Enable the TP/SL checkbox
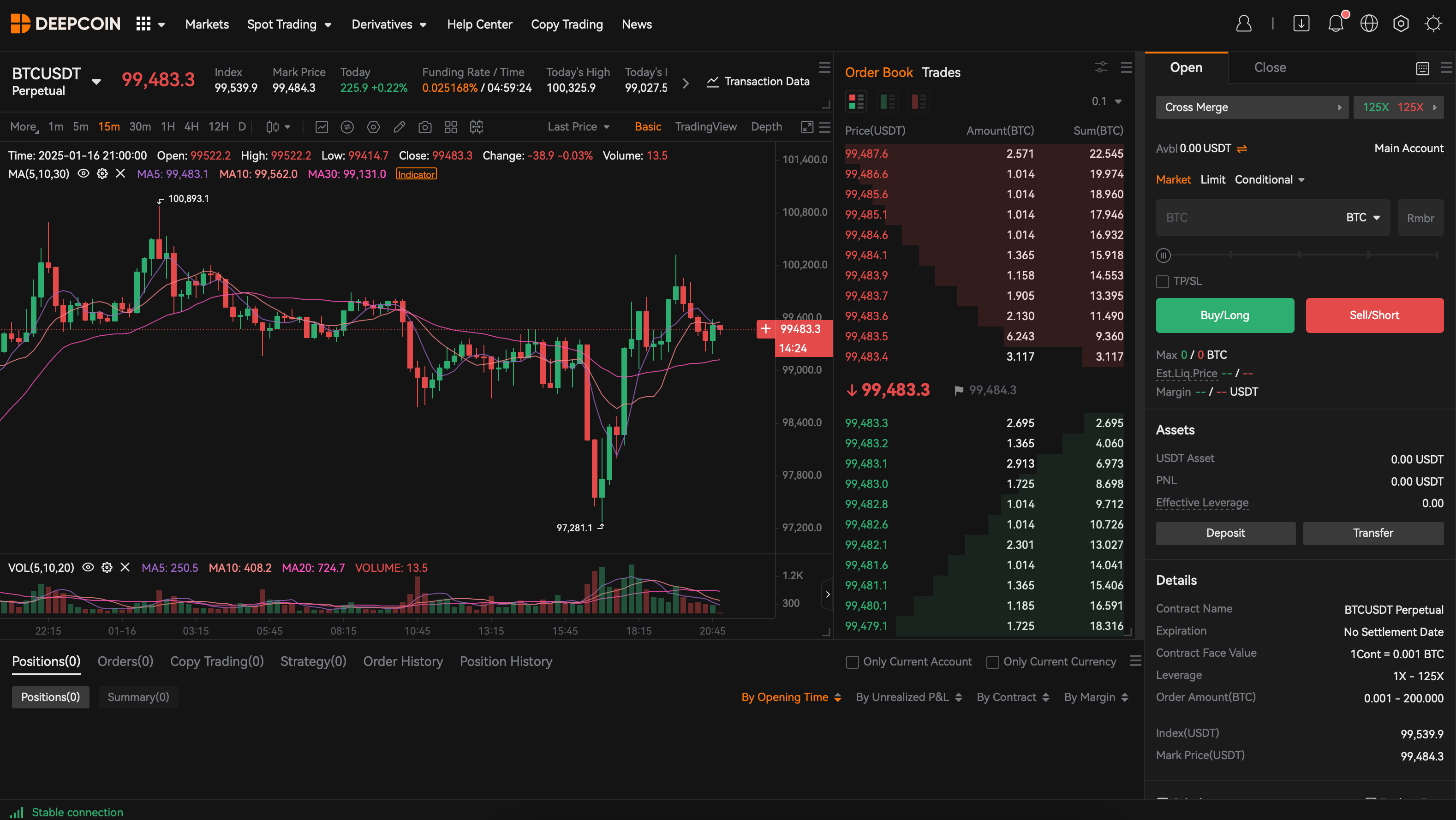The width and height of the screenshot is (1456, 820). pyautogui.click(x=1163, y=281)
